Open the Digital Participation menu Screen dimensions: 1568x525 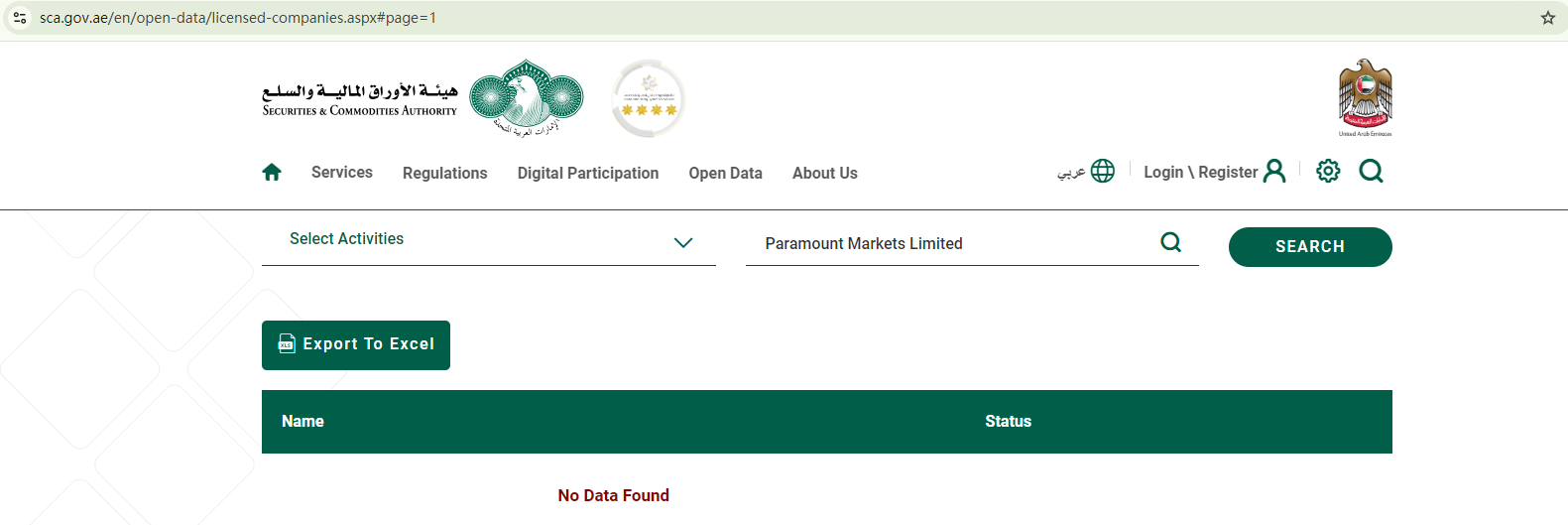[587, 173]
